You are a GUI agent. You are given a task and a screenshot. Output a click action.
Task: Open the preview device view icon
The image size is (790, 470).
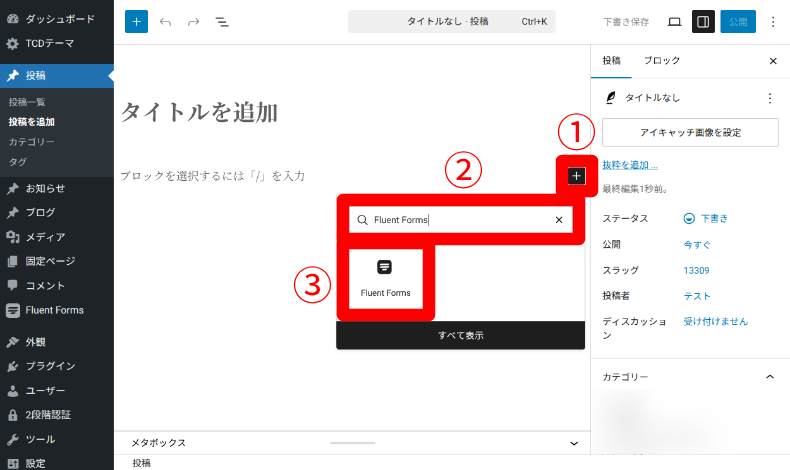point(674,22)
